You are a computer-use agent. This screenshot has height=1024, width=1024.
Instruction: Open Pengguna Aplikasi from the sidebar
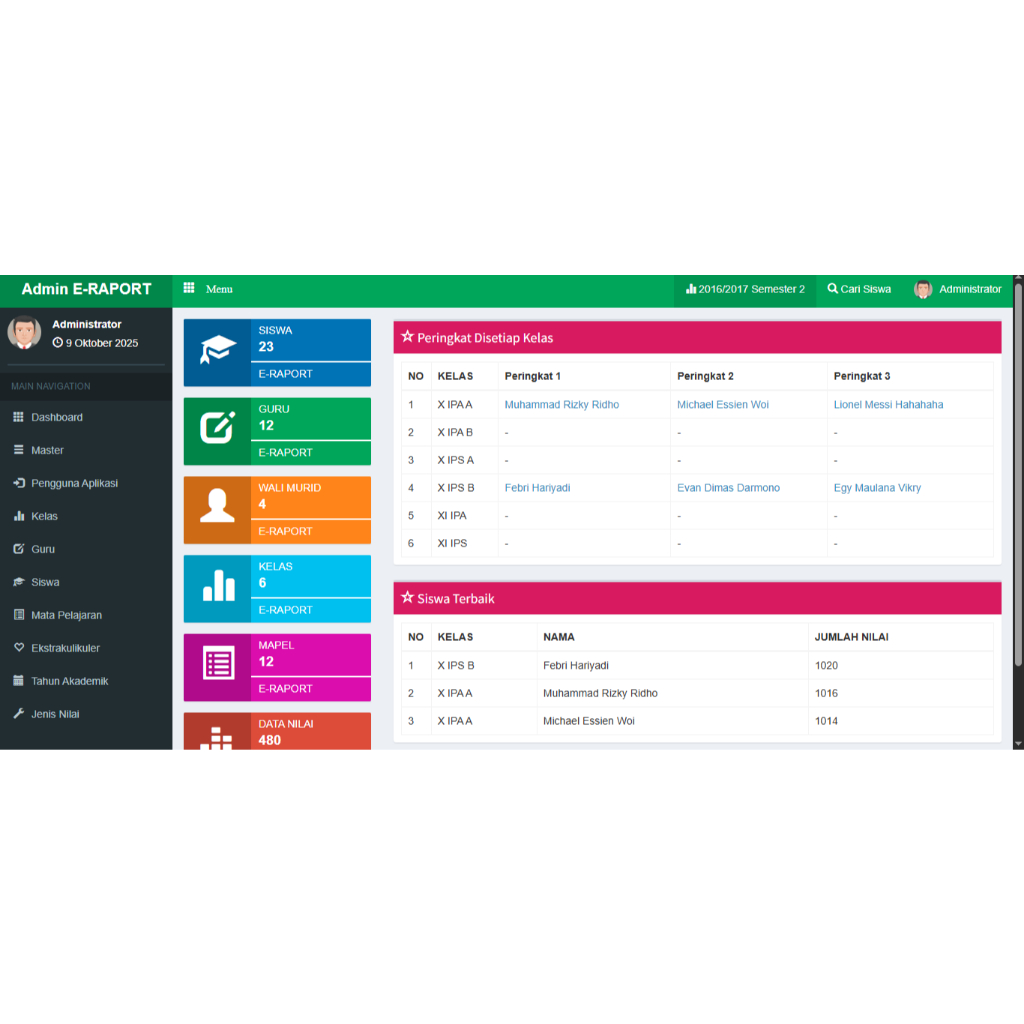tap(78, 483)
